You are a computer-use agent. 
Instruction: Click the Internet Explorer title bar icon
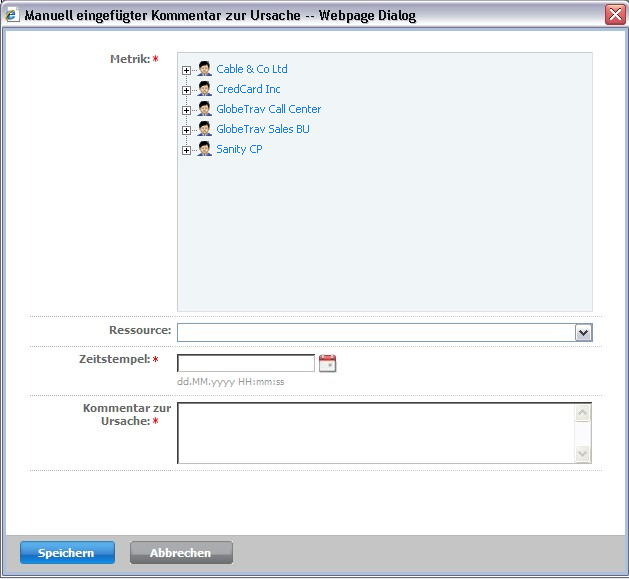click(11, 15)
